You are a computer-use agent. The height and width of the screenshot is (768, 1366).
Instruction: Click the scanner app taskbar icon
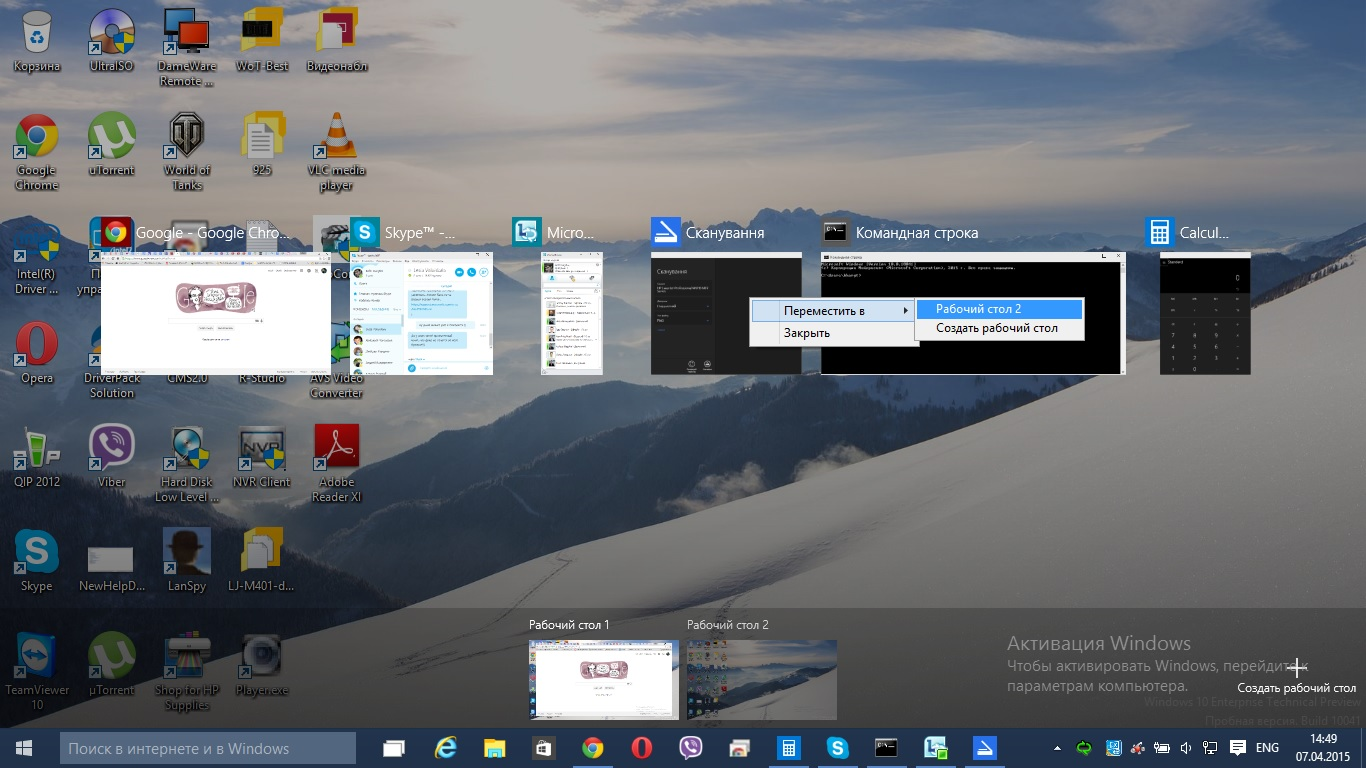[984, 748]
